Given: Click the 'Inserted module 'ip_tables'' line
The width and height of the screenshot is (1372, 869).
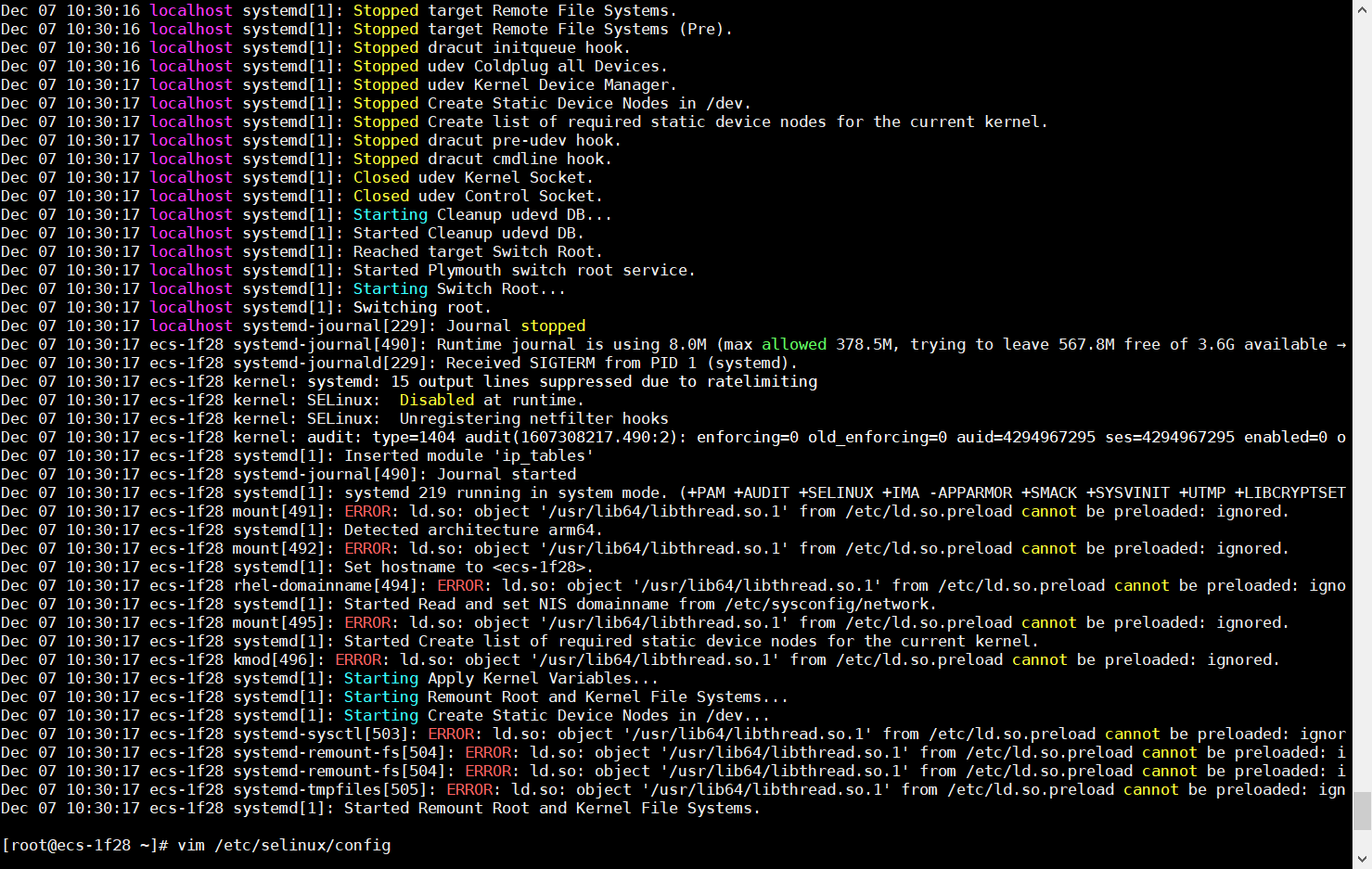Looking at the screenshot, I should [x=297, y=455].
